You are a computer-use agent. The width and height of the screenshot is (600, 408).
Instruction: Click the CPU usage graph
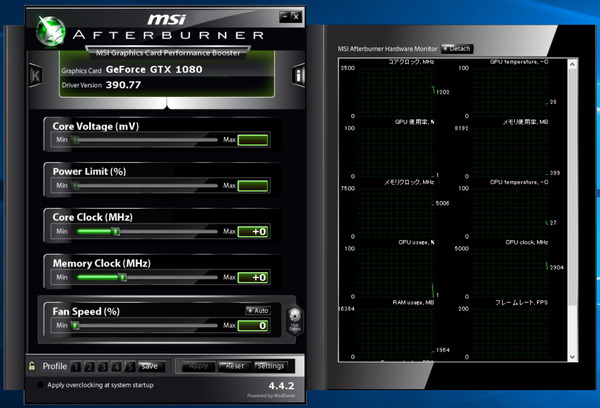(x=396, y=272)
